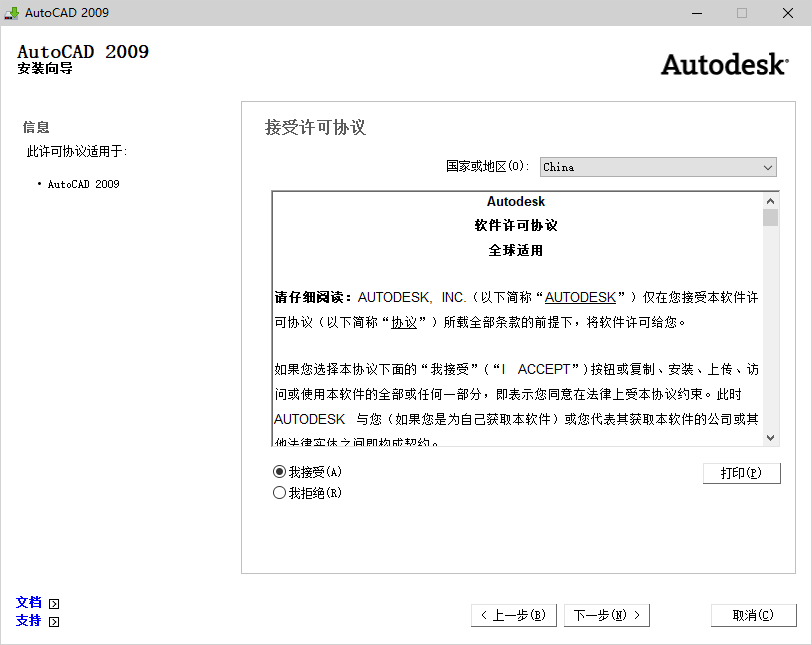Select the 我接受(A) radio button
This screenshot has height=645, width=812.
coord(280,473)
